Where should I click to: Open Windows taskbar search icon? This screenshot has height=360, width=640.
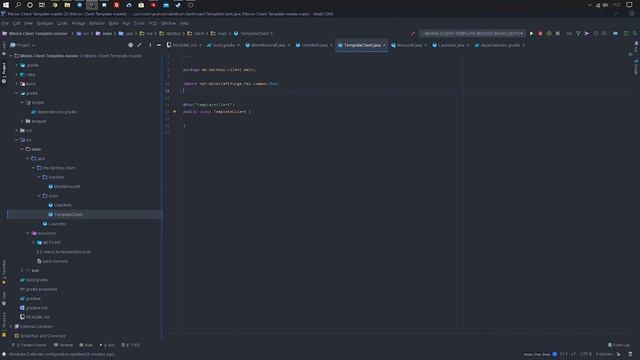(18, 5)
